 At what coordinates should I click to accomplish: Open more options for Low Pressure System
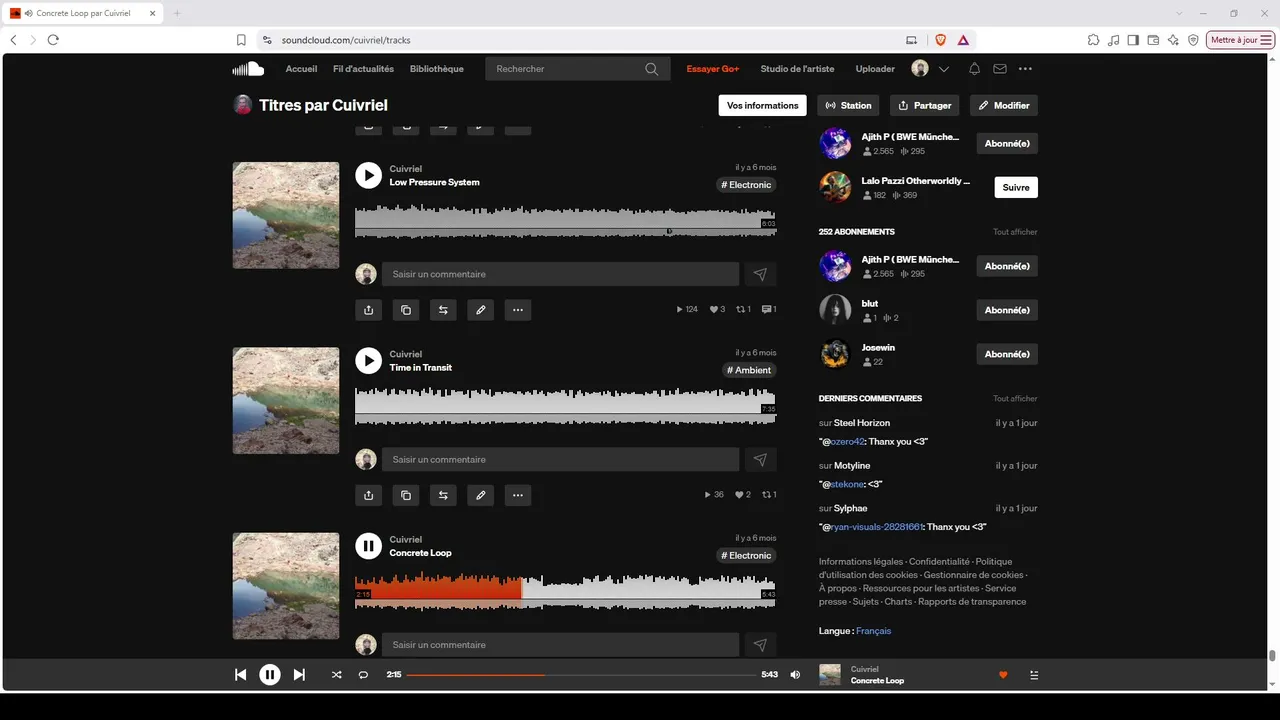click(x=518, y=310)
